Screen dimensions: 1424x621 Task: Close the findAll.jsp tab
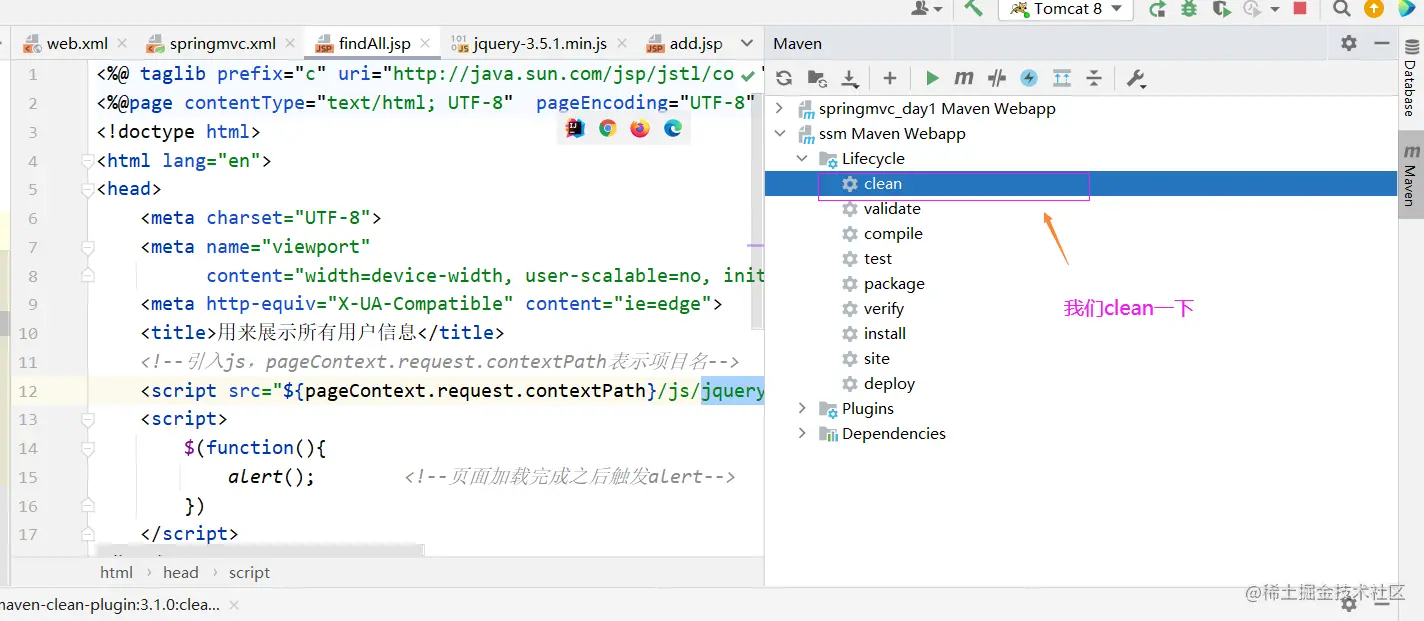point(426,44)
